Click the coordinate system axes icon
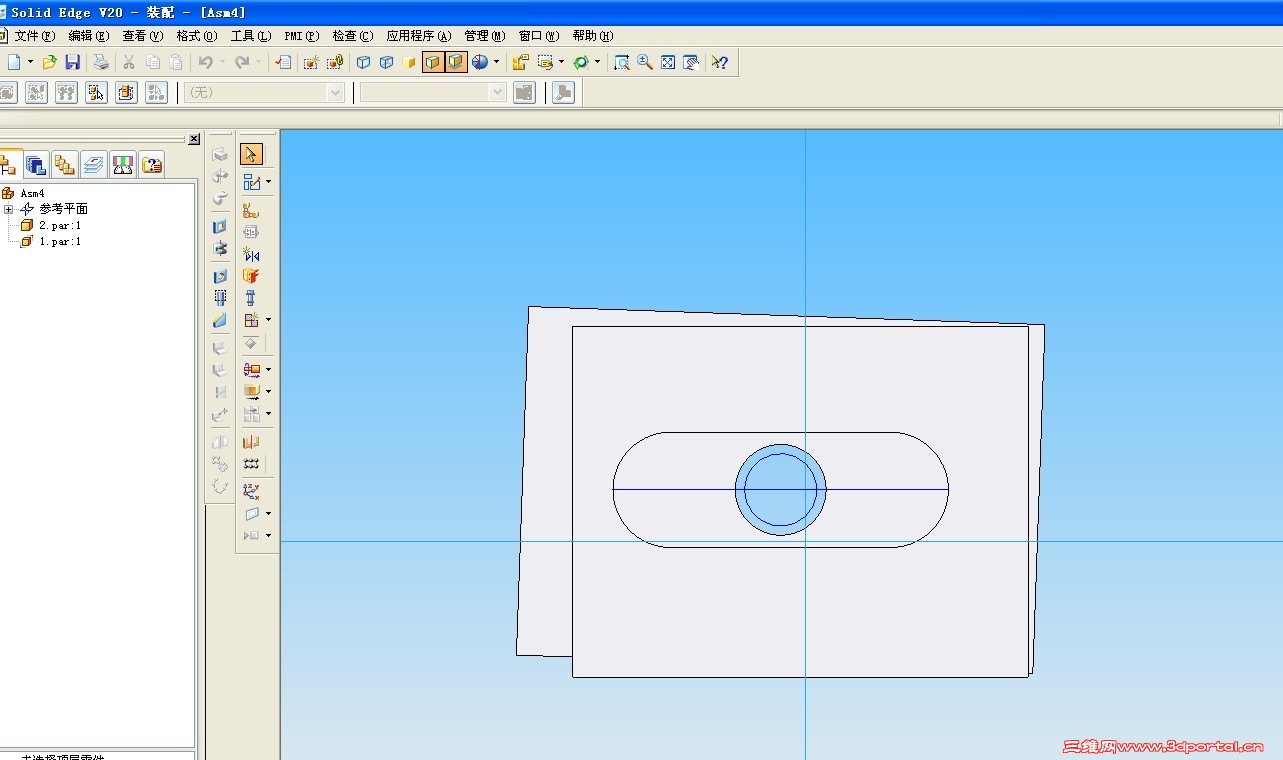 point(251,491)
